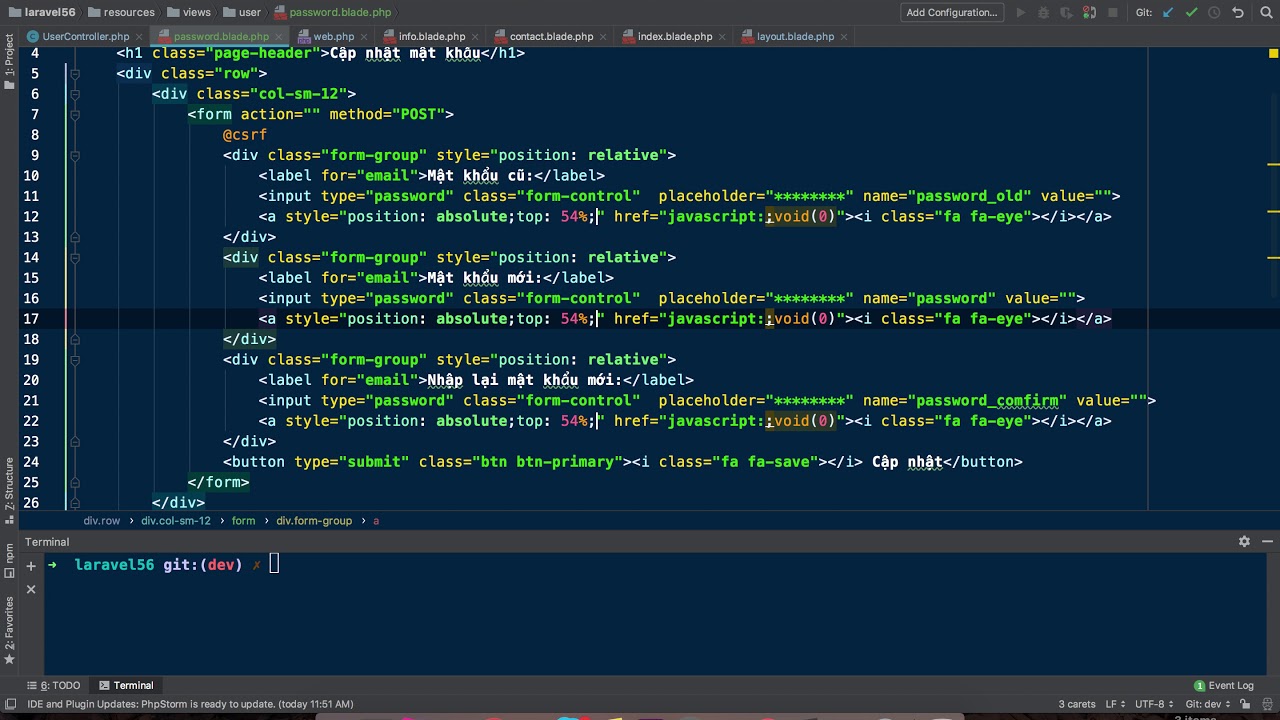
Task: Switch to the layout.blade.php tab
Action: point(795,37)
